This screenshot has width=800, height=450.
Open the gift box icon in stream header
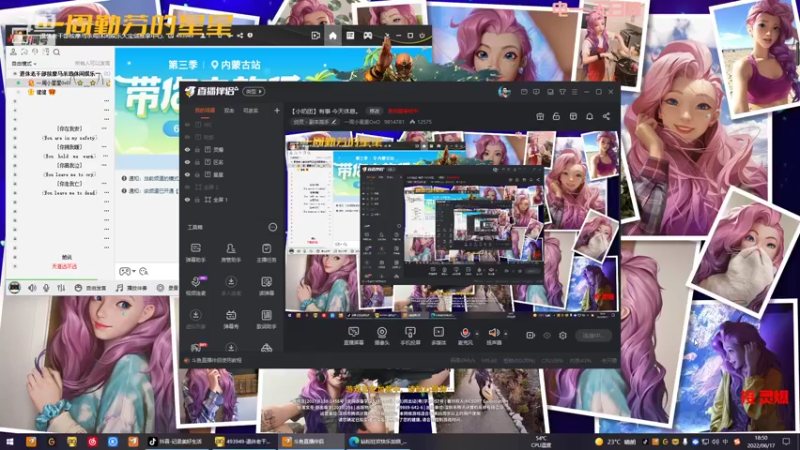pos(540,116)
